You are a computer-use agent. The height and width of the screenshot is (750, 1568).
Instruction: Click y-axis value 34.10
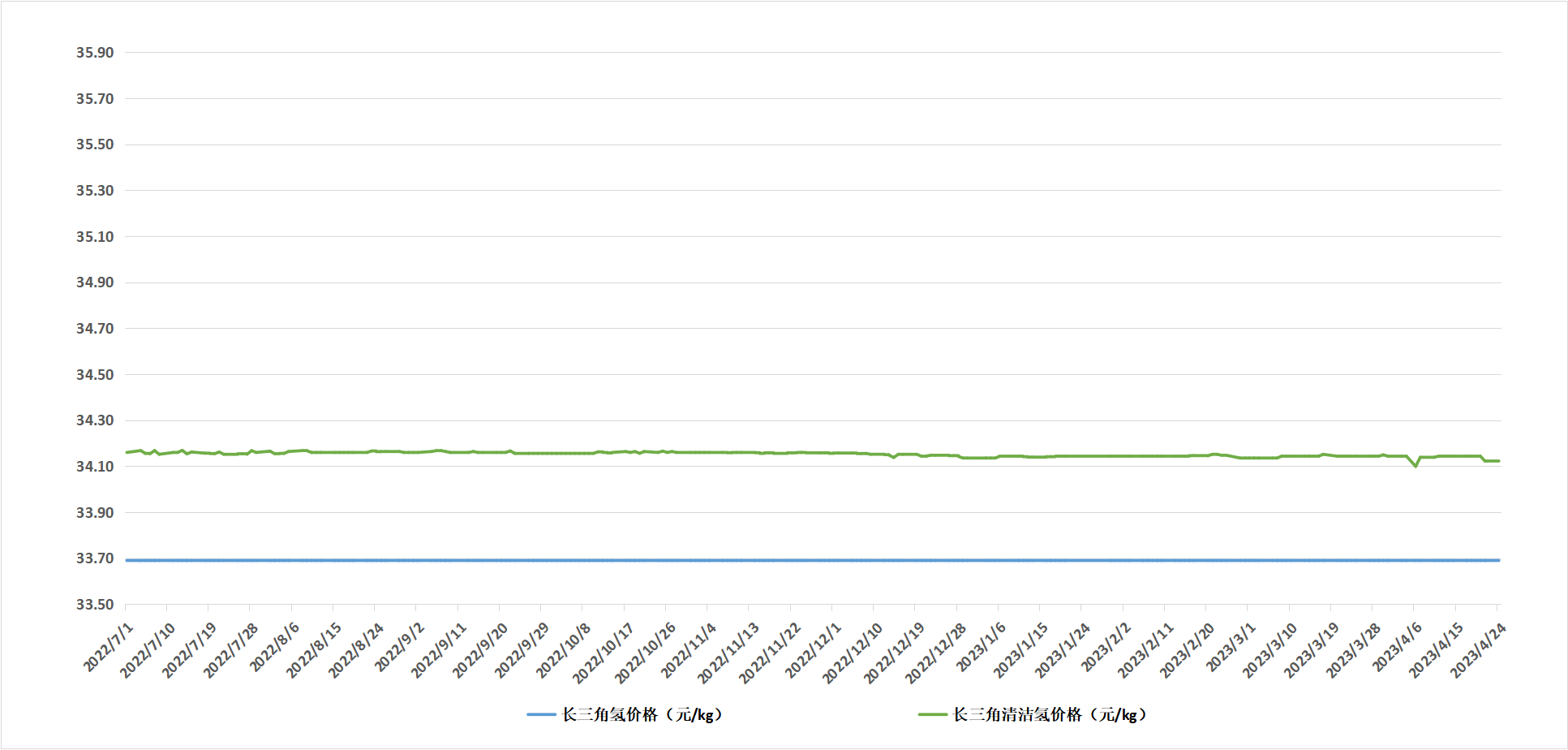[95, 467]
